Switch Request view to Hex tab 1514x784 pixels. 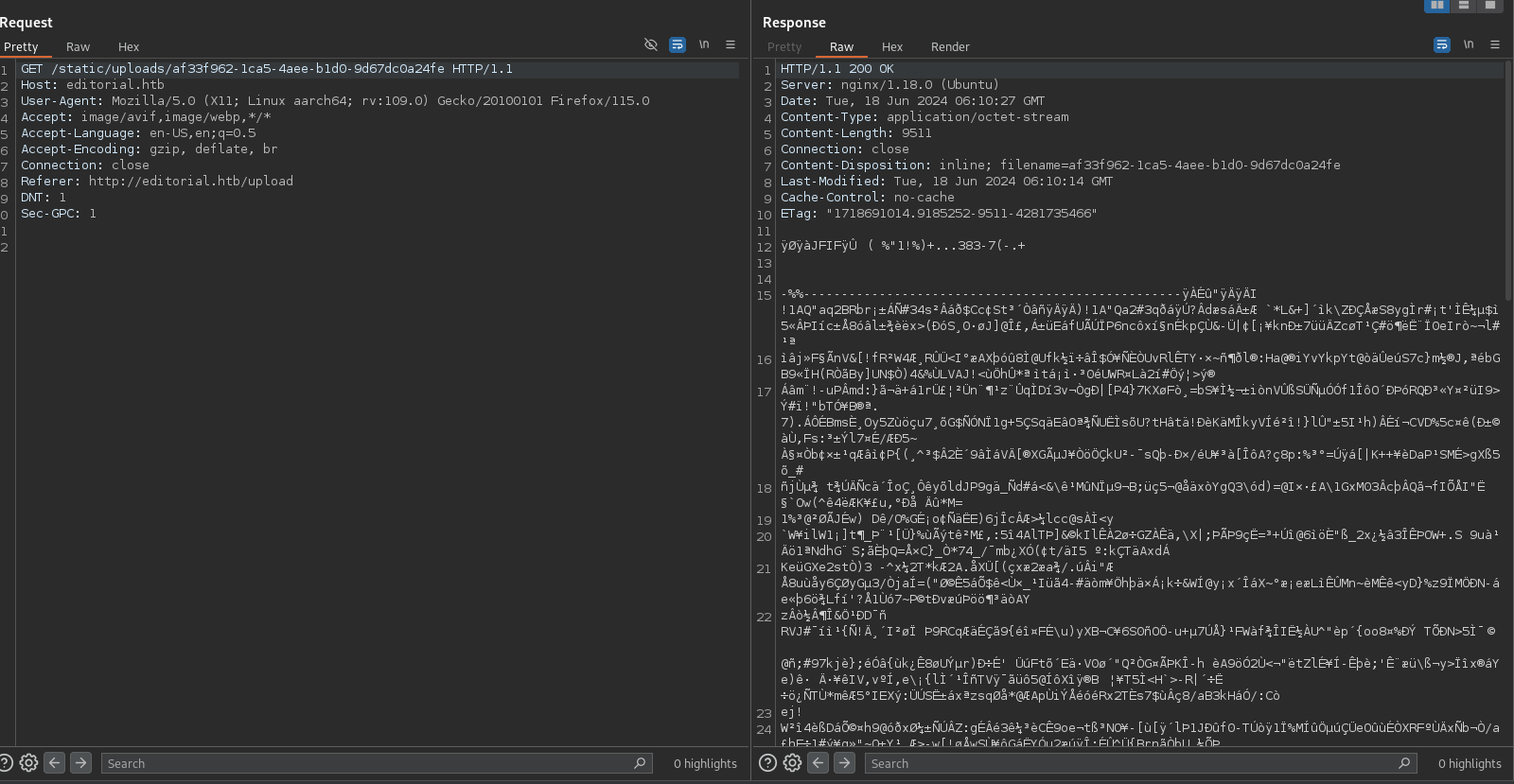tap(129, 46)
